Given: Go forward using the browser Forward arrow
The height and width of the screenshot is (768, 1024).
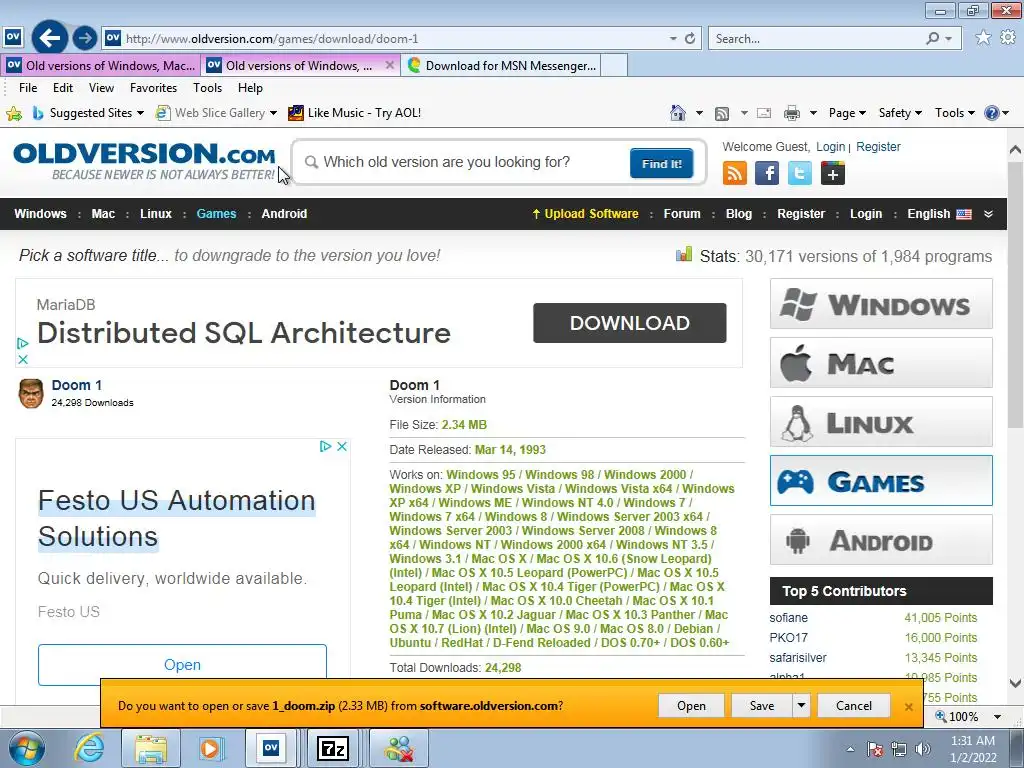Looking at the screenshot, I should point(85,38).
